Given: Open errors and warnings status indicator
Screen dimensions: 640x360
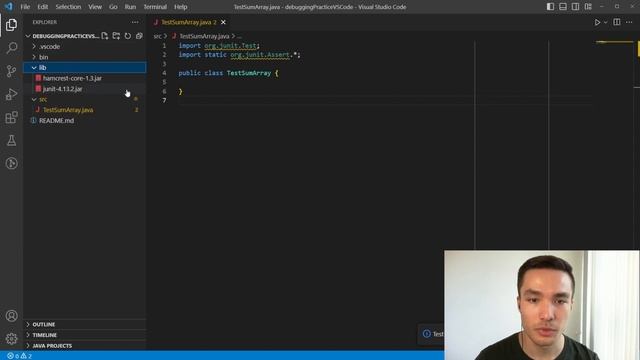Looking at the screenshot, I should pyautogui.click(x=19, y=356).
